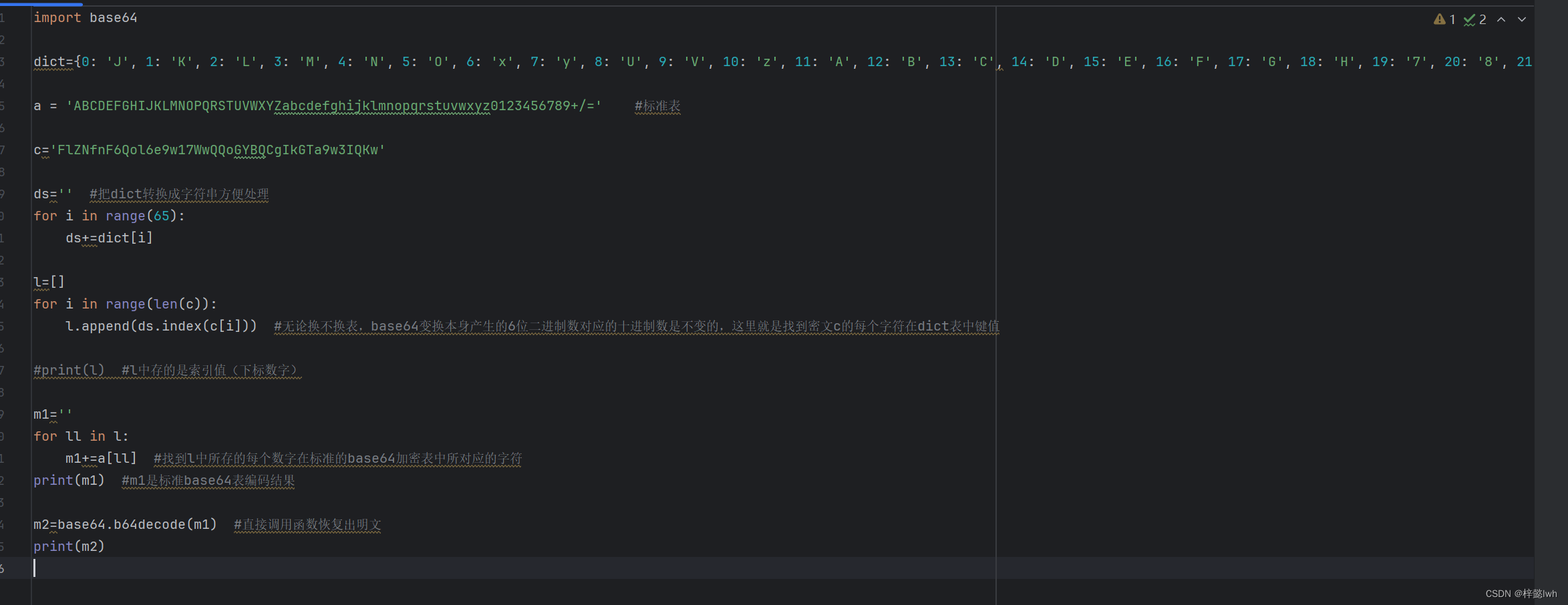Select the blue active file tab indicator
The width and height of the screenshot is (1568, 605).
40,3
